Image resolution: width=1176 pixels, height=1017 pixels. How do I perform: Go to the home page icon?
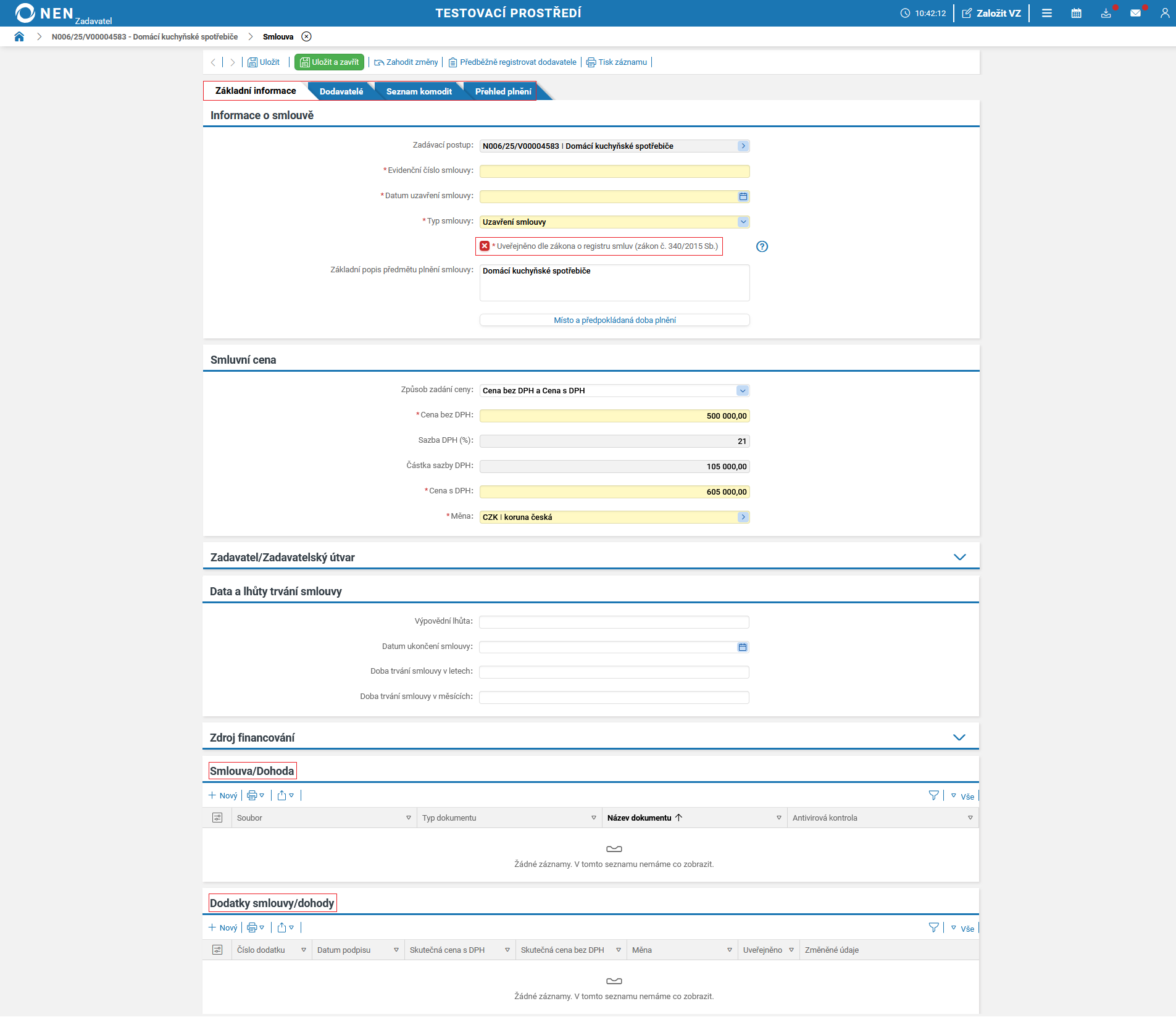19,36
